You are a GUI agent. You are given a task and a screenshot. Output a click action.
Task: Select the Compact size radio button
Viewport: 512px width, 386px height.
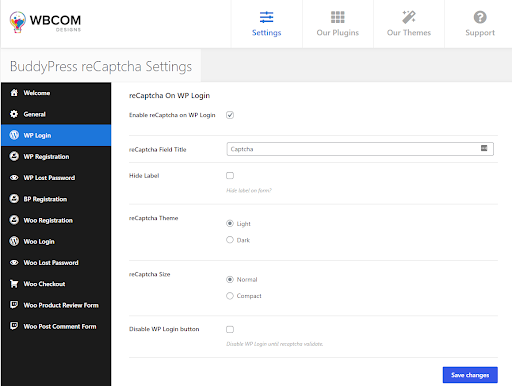[230, 296]
